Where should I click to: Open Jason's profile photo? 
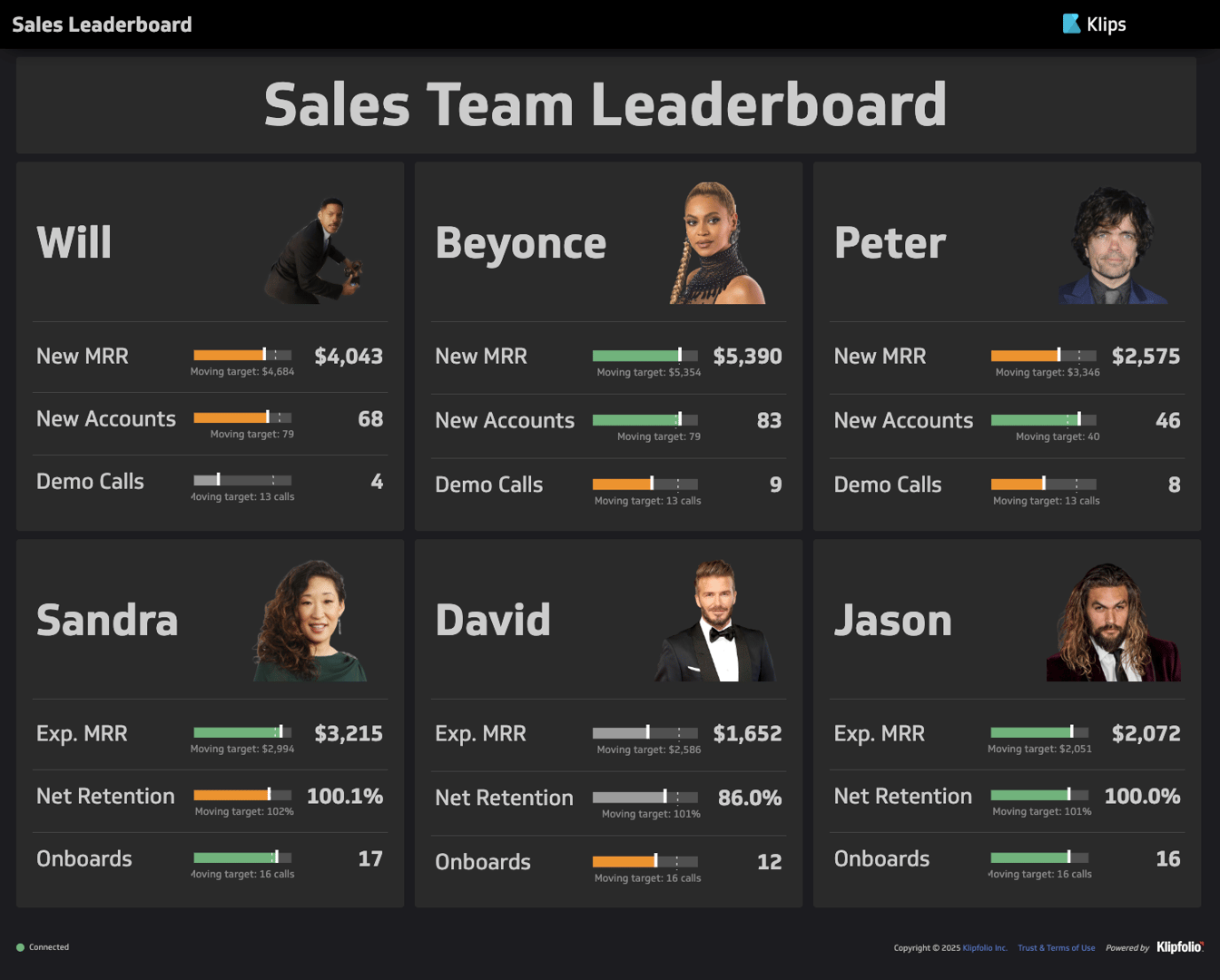(x=1113, y=624)
